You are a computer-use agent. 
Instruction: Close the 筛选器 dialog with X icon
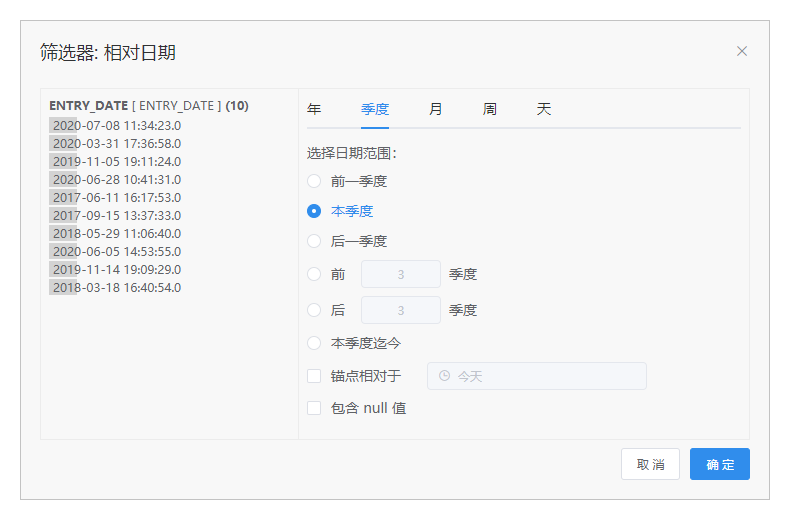[742, 51]
